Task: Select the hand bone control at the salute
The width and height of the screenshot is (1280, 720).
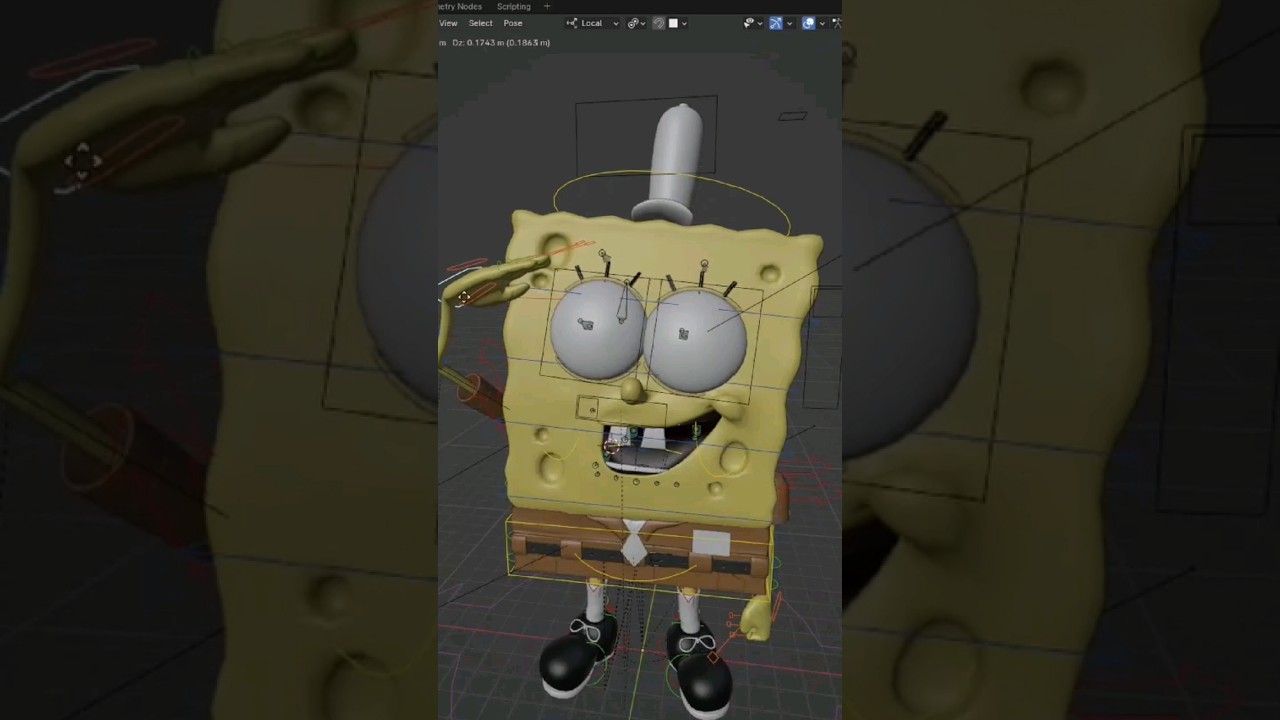Action: [463, 297]
